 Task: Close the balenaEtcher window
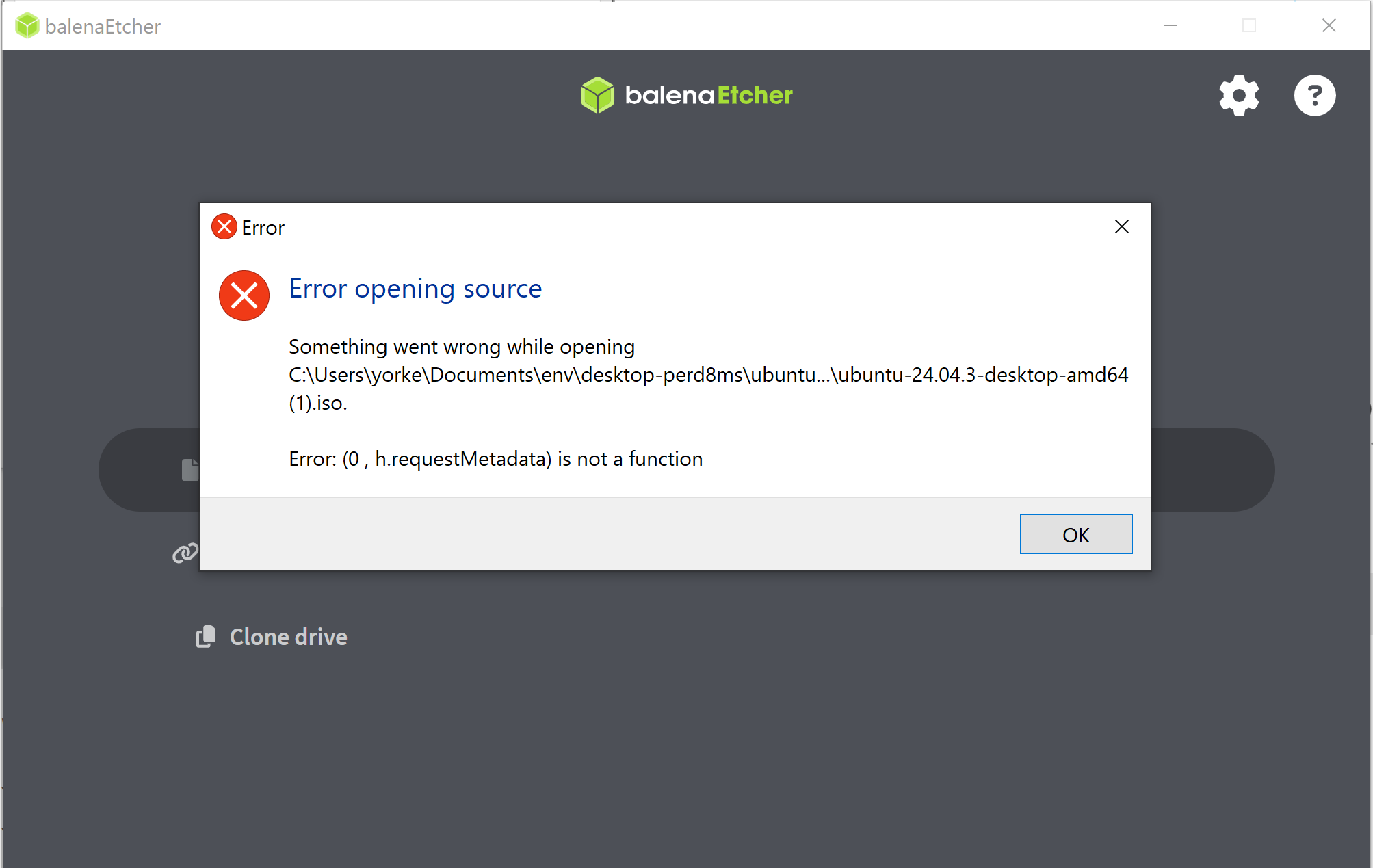pos(1329,26)
